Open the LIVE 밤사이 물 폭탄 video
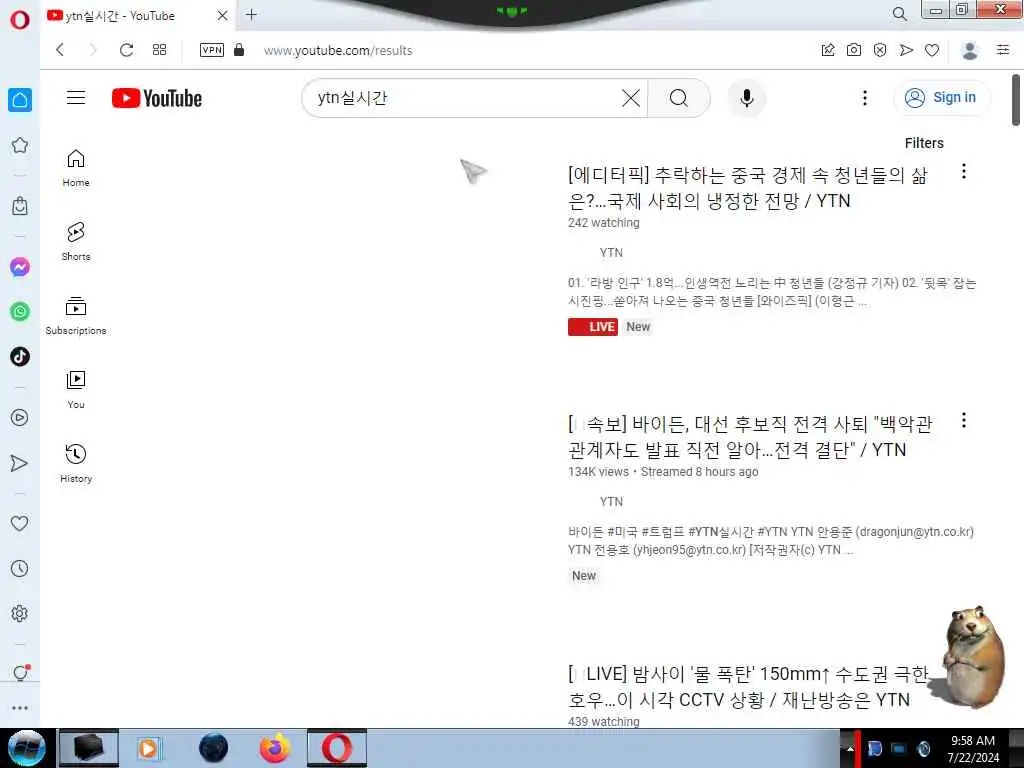 click(x=748, y=686)
